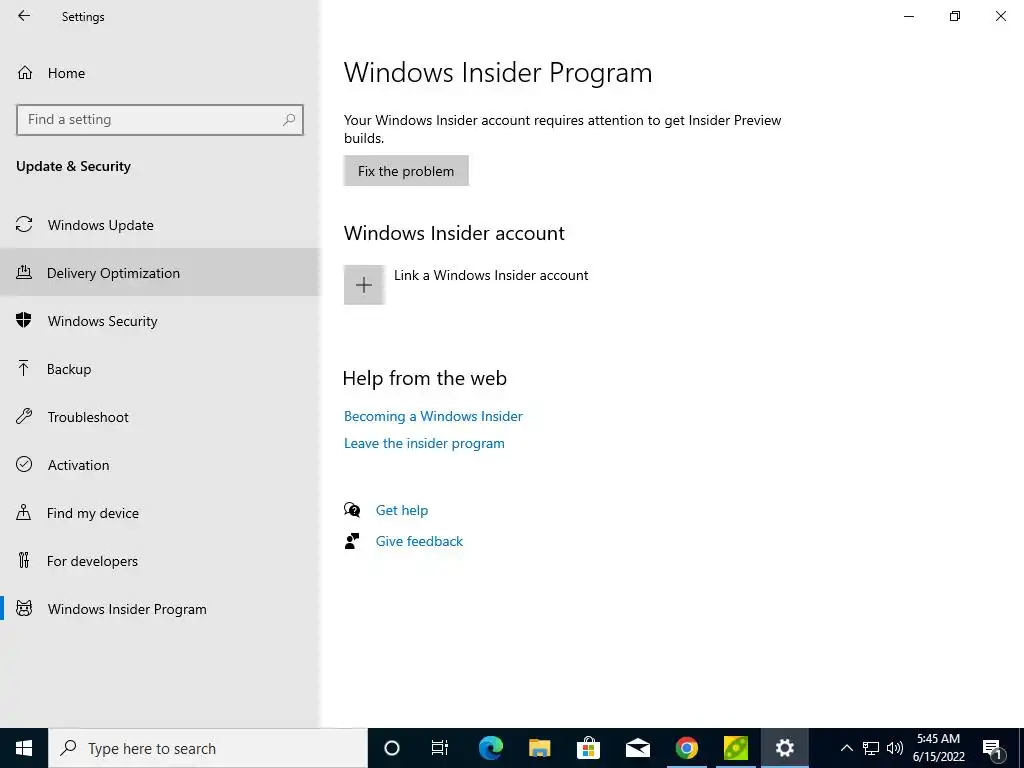This screenshot has height=768, width=1024.
Task: Click the Troubleshoot wrench icon
Action: pyautogui.click(x=24, y=416)
